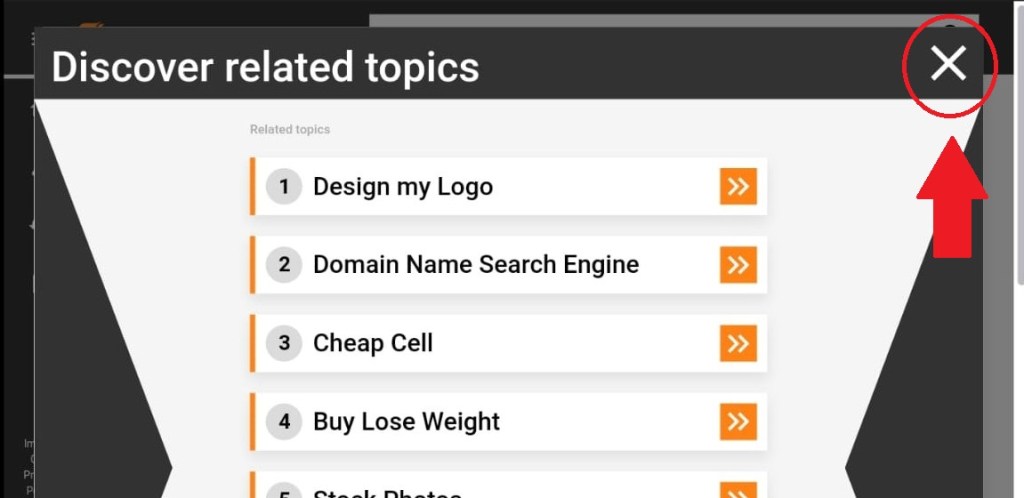Close the Discover related topics popup
This screenshot has width=1024, height=498.
coord(948,64)
